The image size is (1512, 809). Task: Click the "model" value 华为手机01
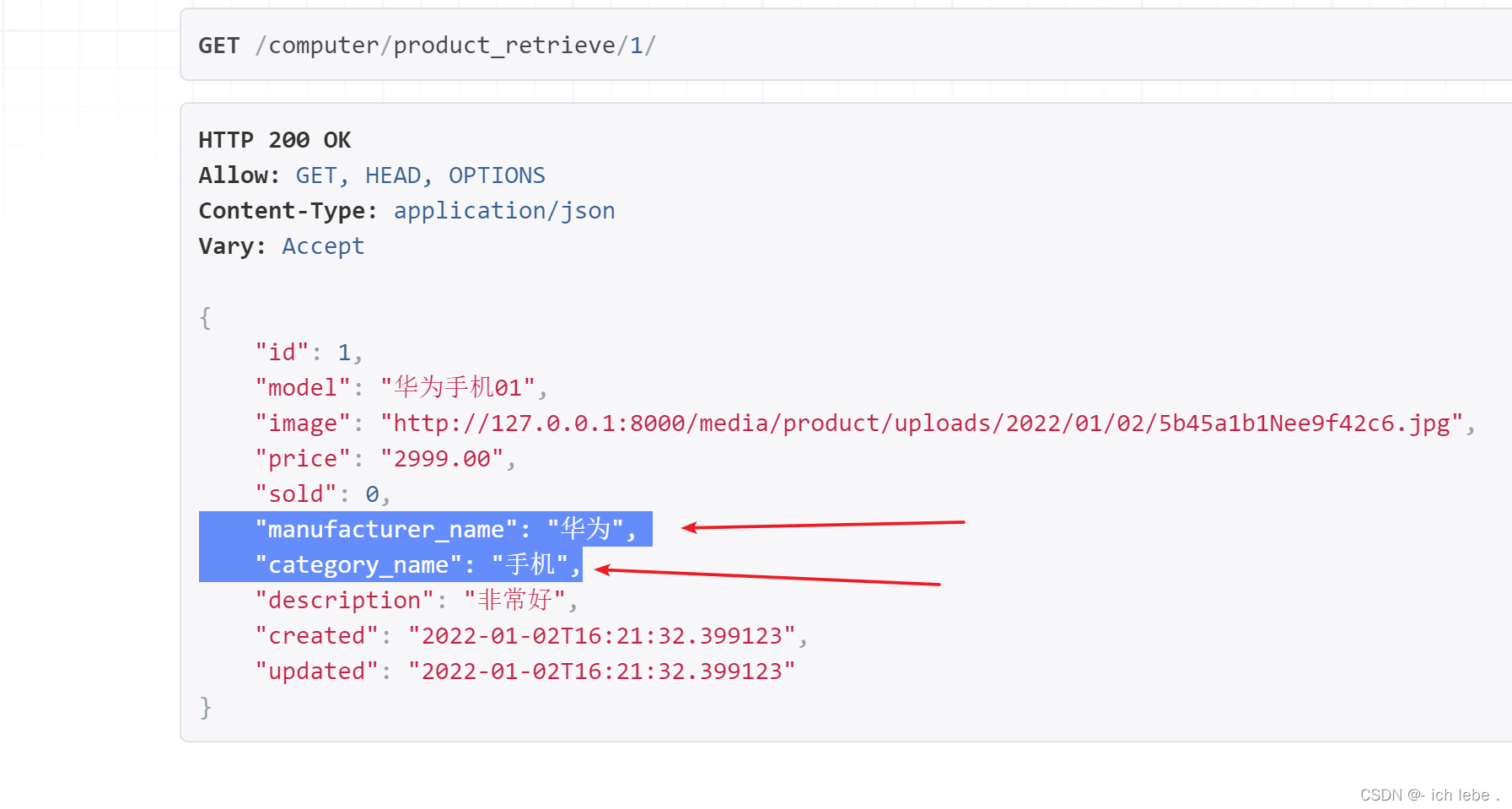click(458, 388)
